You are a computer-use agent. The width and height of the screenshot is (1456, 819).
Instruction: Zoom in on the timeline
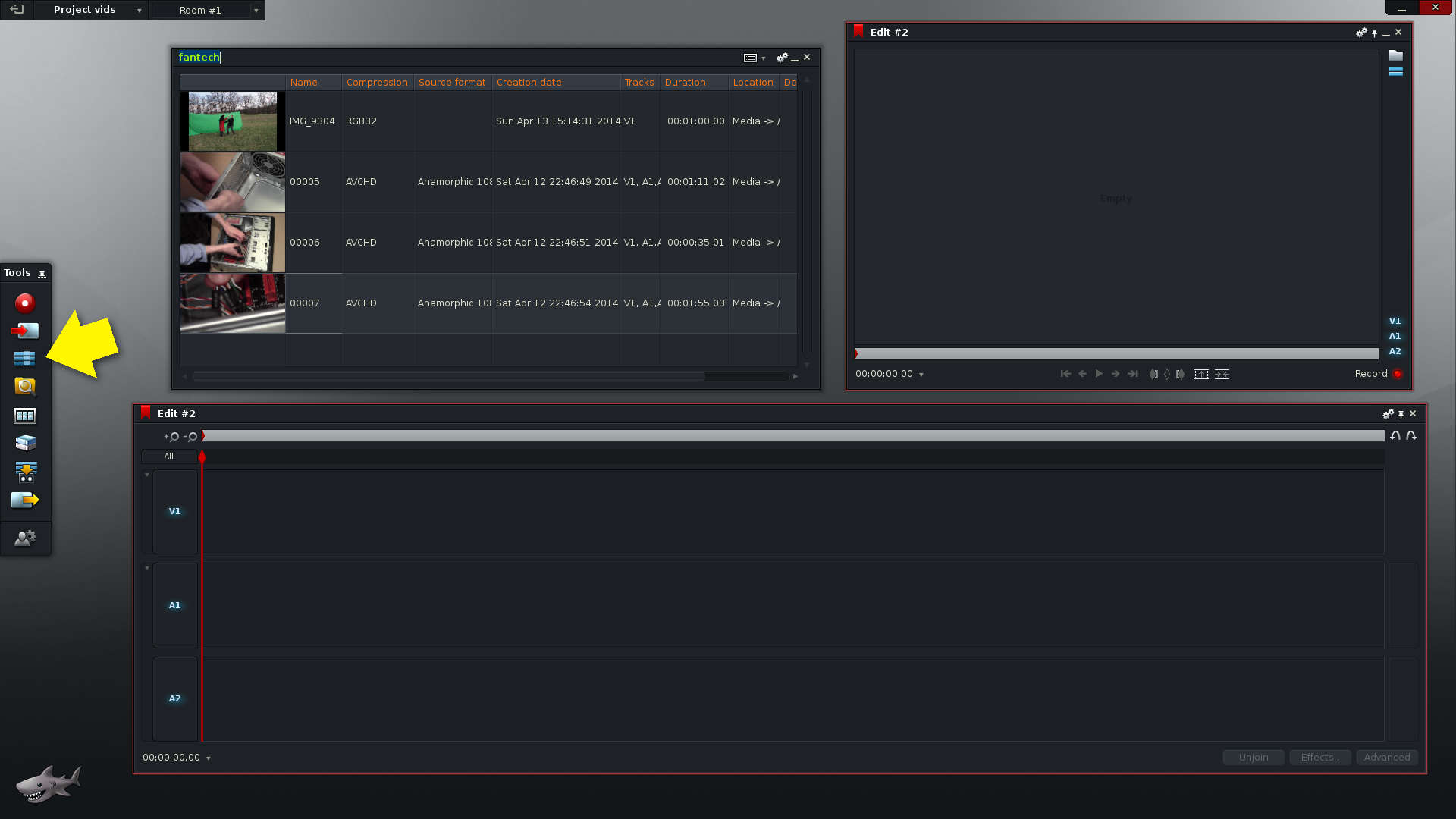(x=171, y=437)
